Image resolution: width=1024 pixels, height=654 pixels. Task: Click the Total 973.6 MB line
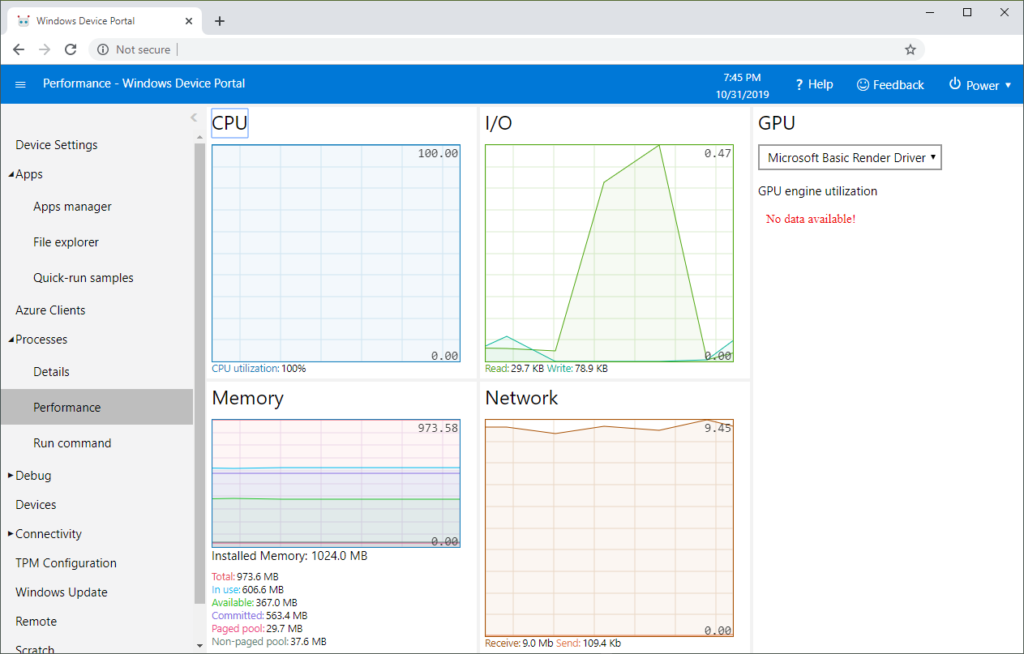tap(245, 577)
